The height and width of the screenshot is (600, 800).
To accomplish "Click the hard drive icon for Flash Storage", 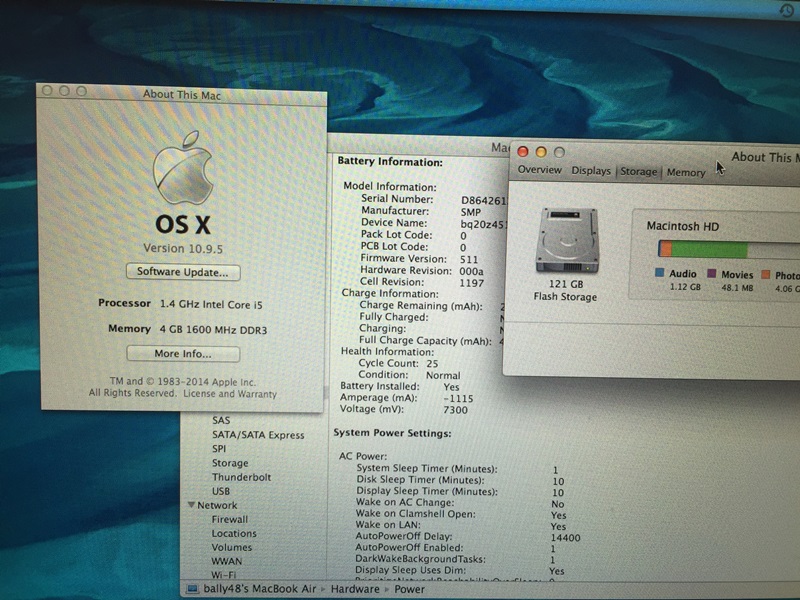I will 567,240.
